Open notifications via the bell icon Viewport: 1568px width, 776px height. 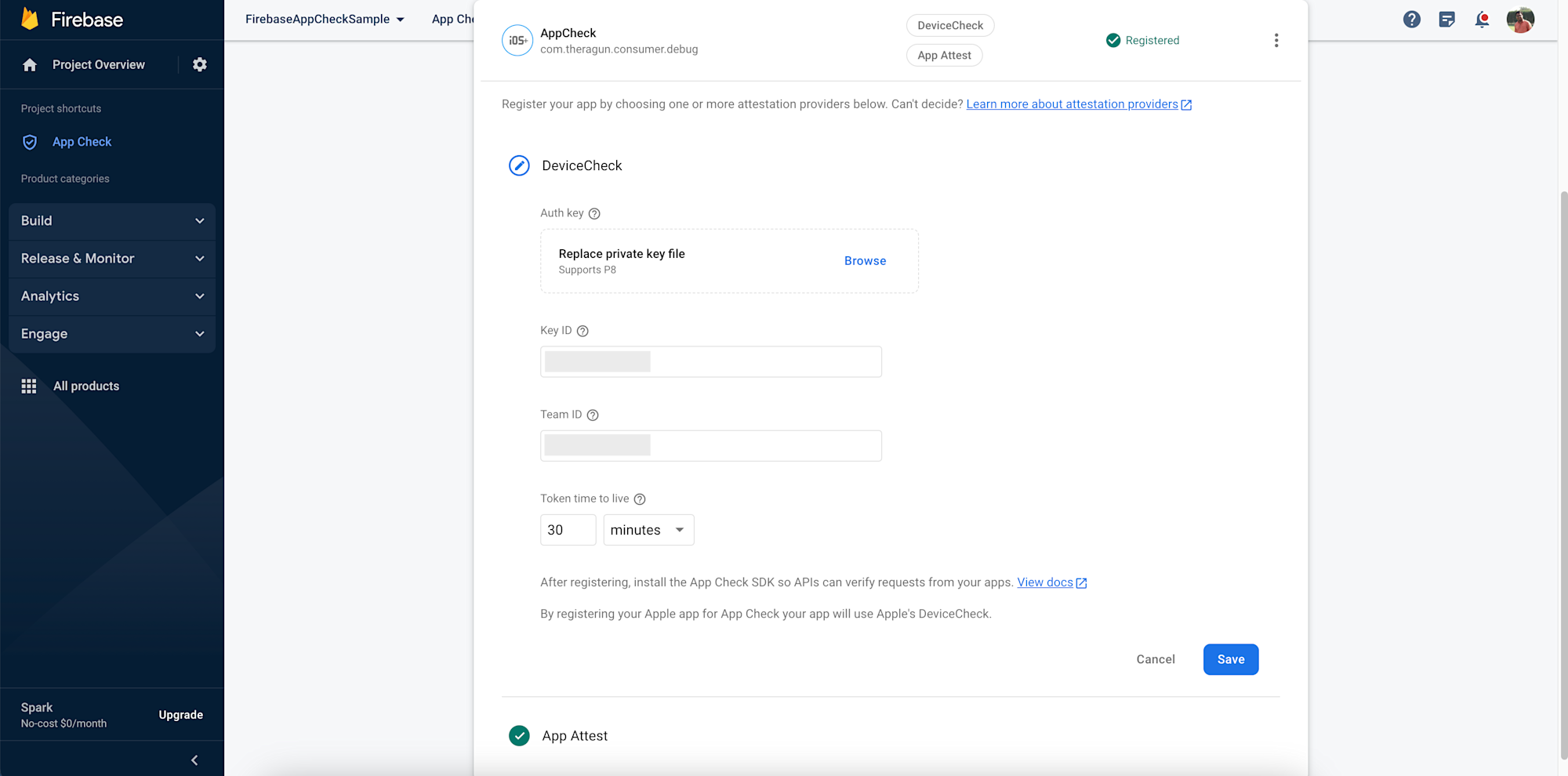(x=1482, y=20)
